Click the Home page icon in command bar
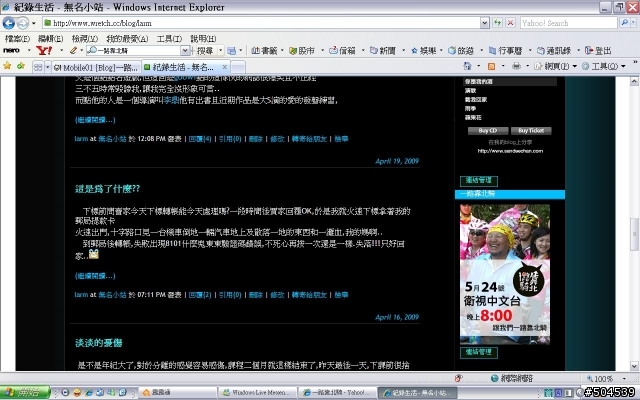The height and width of the screenshot is (400, 640). 467,66
